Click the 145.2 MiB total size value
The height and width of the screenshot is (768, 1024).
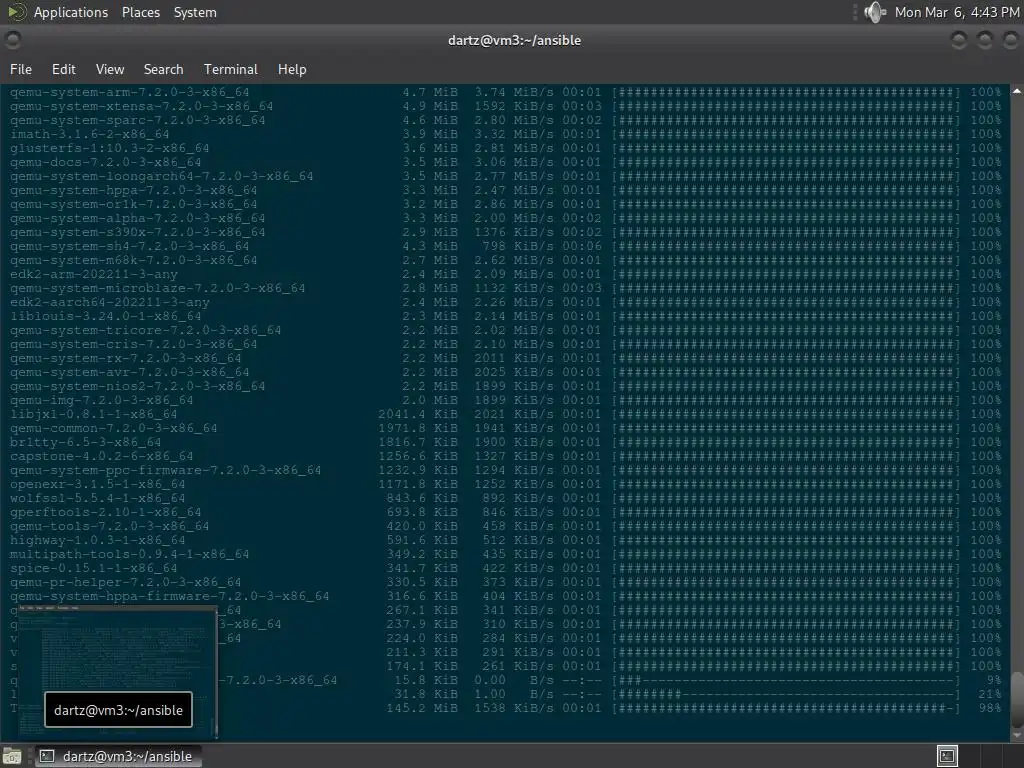[422, 708]
